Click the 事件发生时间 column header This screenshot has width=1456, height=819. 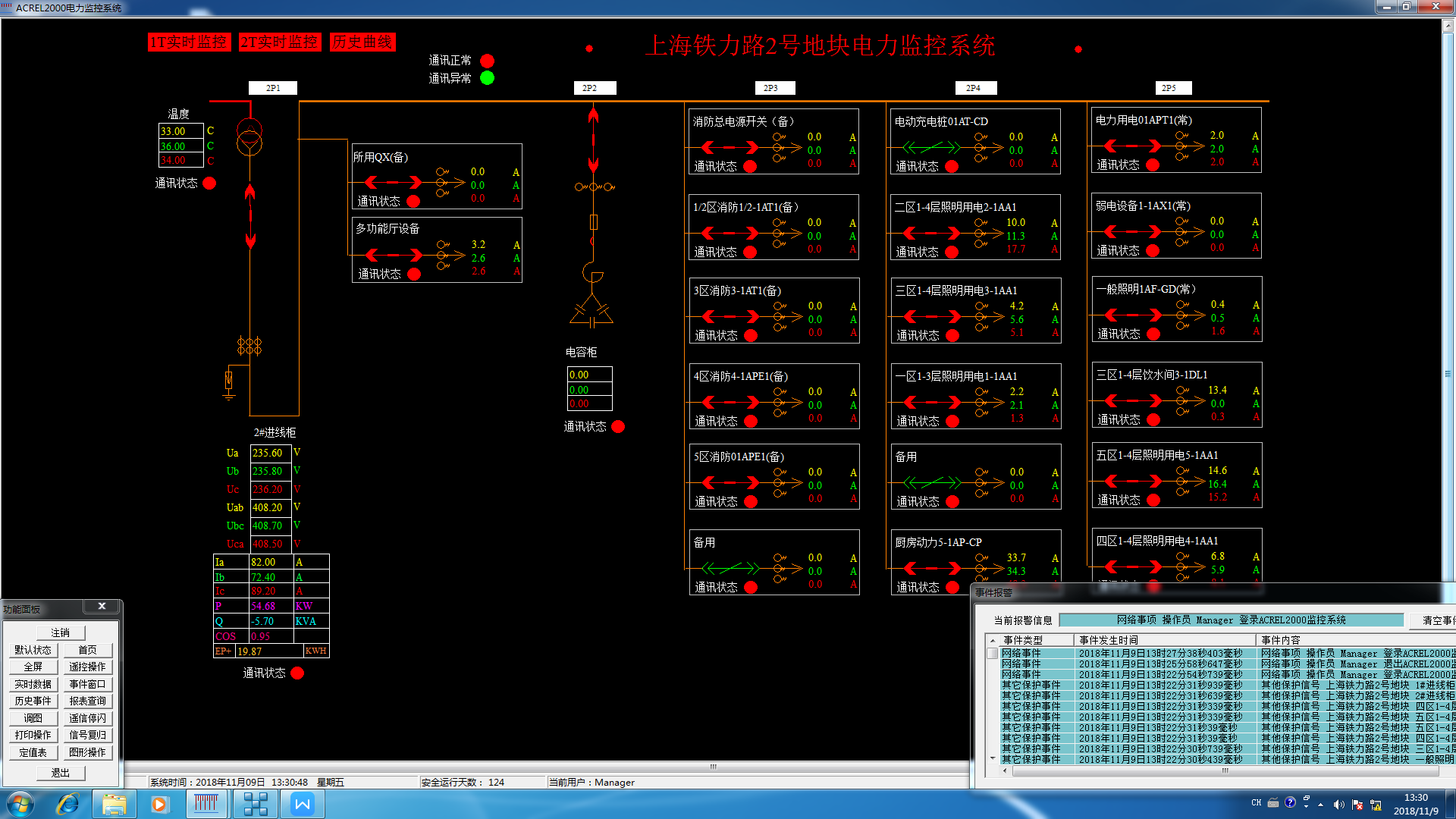click(1164, 640)
